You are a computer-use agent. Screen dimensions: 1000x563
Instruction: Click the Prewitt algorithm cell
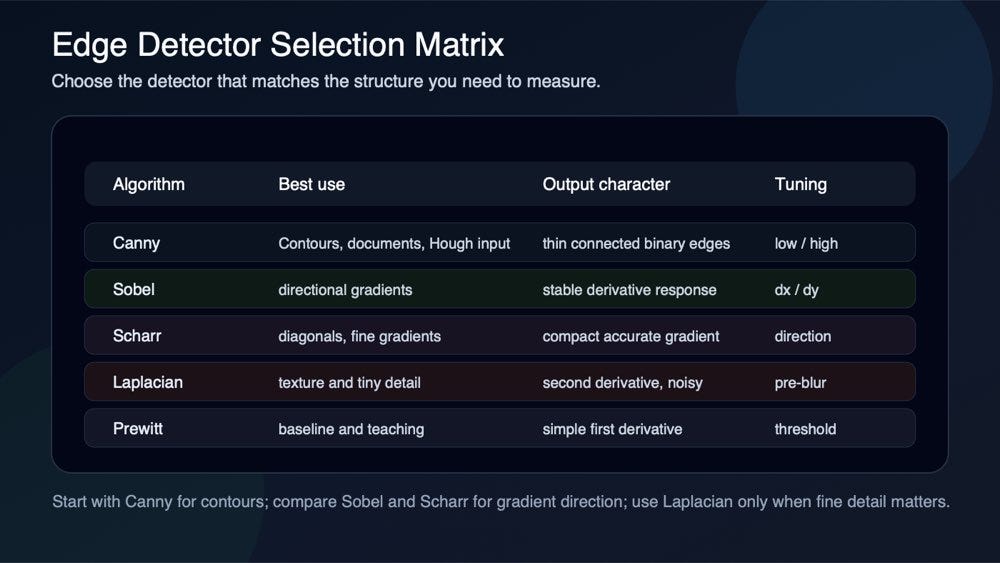coord(138,428)
